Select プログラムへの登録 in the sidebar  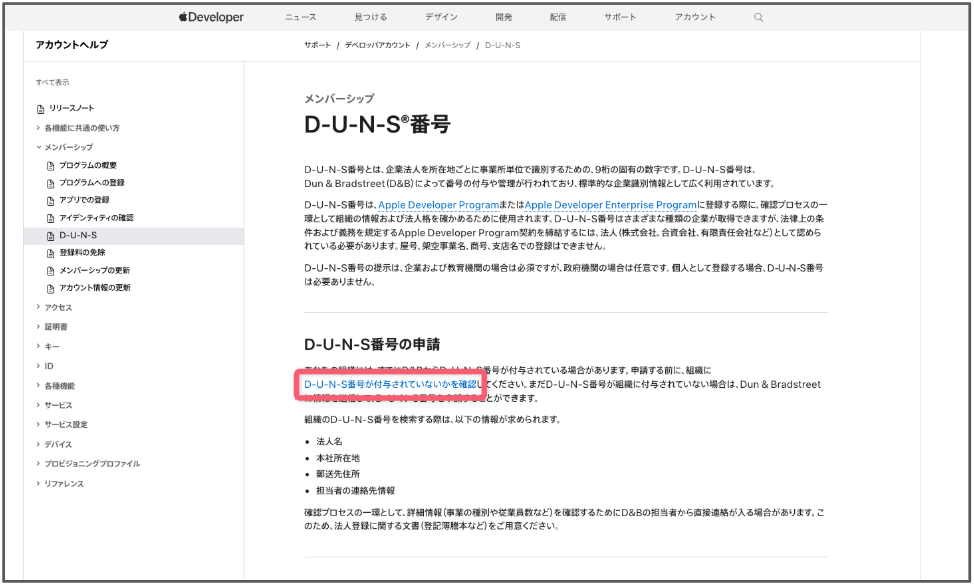coord(92,183)
